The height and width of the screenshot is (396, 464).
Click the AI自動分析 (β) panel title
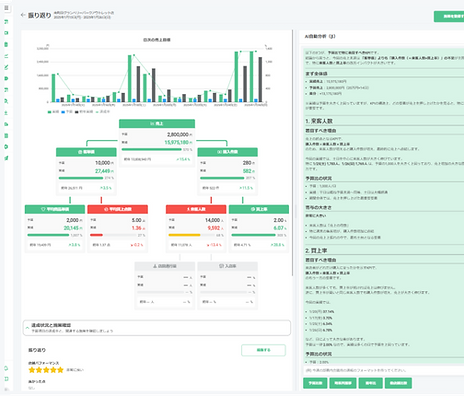pyautogui.click(x=320, y=36)
